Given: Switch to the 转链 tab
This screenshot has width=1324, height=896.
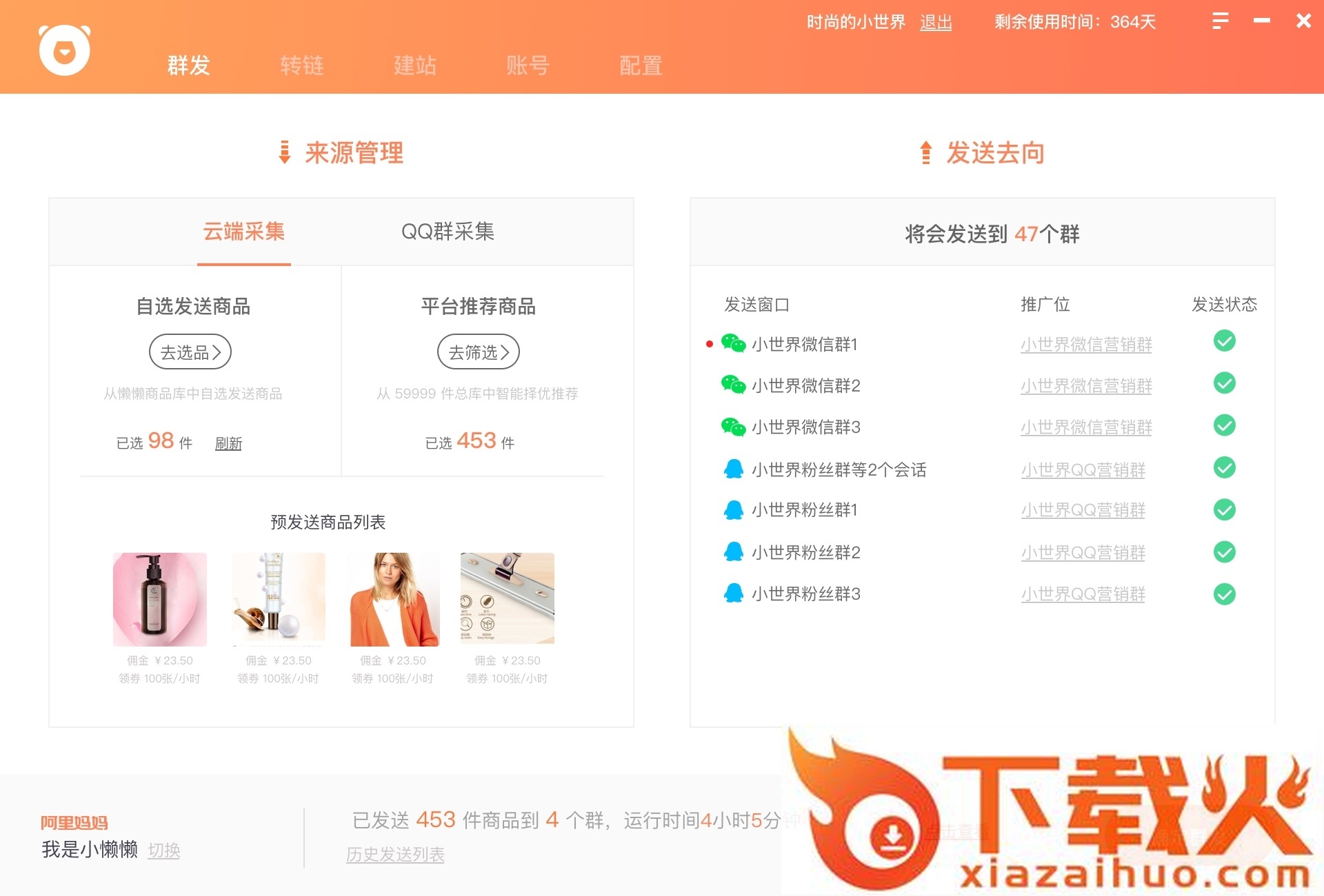Looking at the screenshot, I should 301,65.
